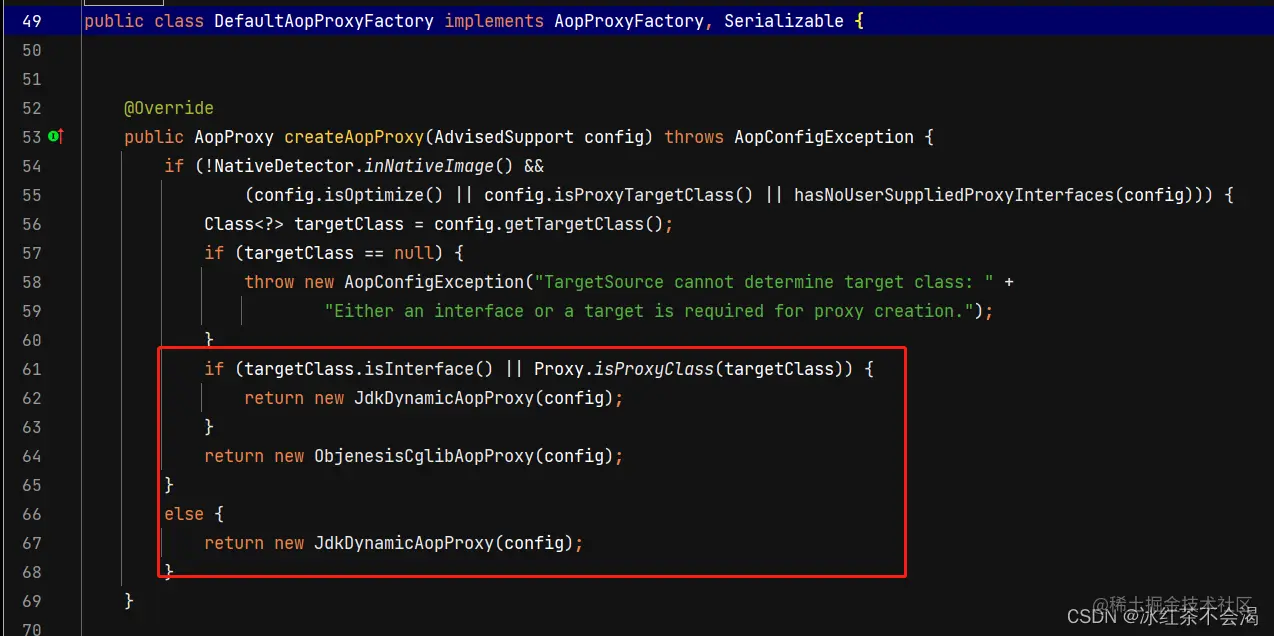Click line number 69 in the gutter
This screenshot has width=1274, height=636.
(31, 601)
